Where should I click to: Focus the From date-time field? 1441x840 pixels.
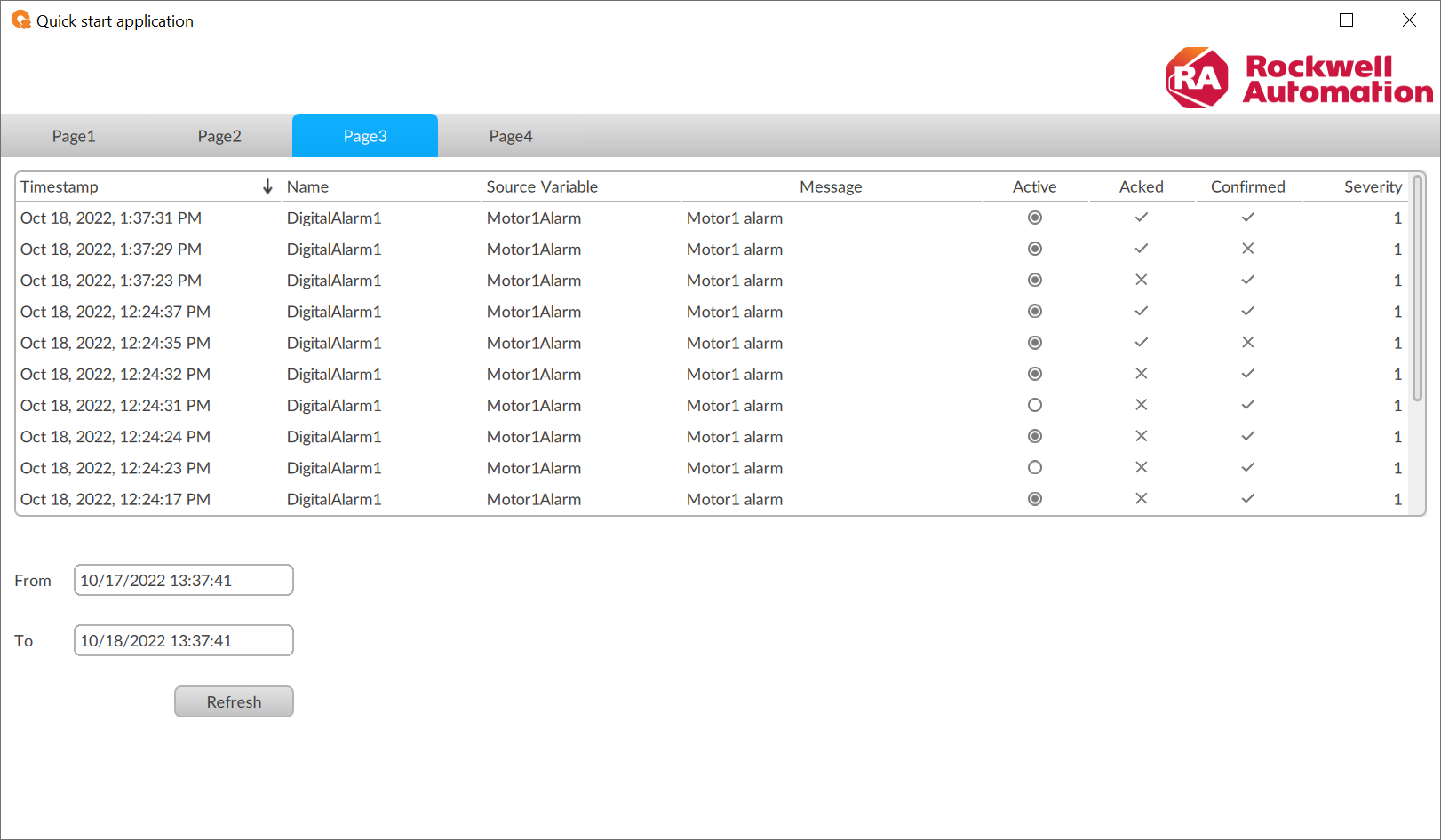(183, 580)
